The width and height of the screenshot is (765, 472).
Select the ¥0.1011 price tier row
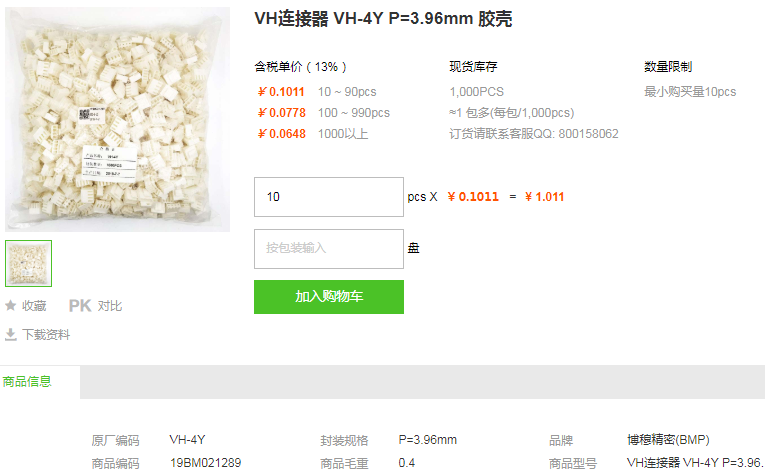tap(317, 92)
